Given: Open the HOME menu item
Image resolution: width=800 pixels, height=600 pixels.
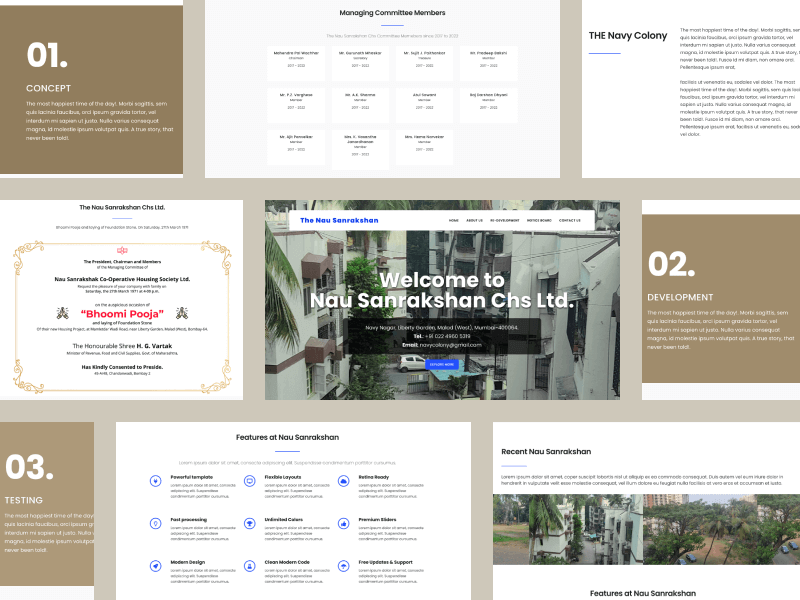Looking at the screenshot, I should 454,220.
